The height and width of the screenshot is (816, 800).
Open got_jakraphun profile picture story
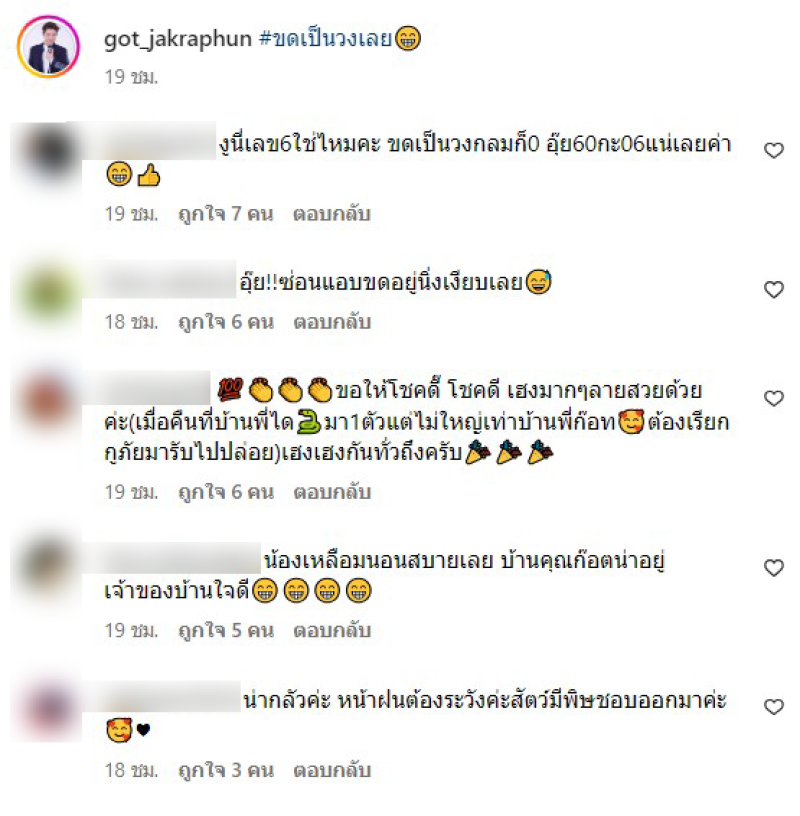coord(48,46)
